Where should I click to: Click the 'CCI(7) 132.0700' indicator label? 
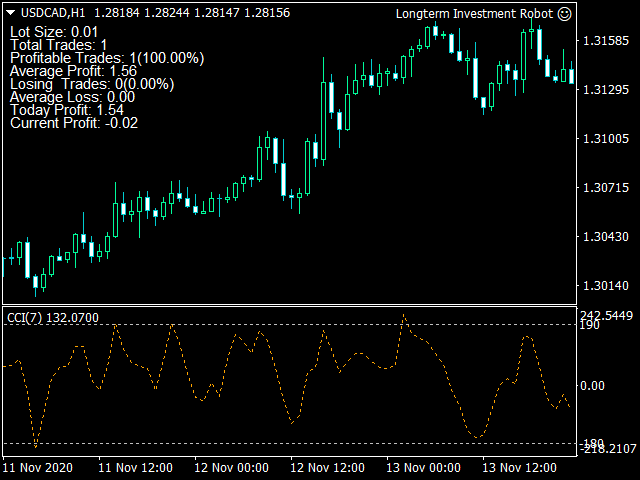53,318
